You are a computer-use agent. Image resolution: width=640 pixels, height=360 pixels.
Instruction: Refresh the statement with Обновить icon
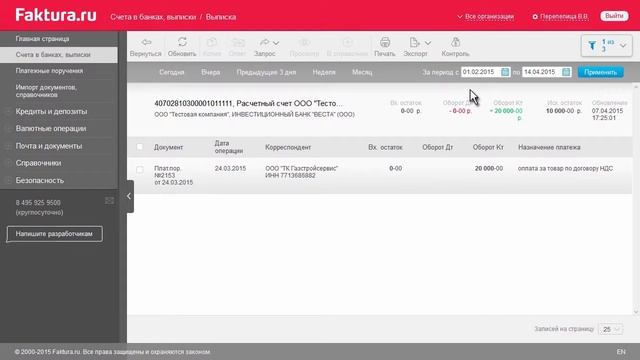pos(182,42)
